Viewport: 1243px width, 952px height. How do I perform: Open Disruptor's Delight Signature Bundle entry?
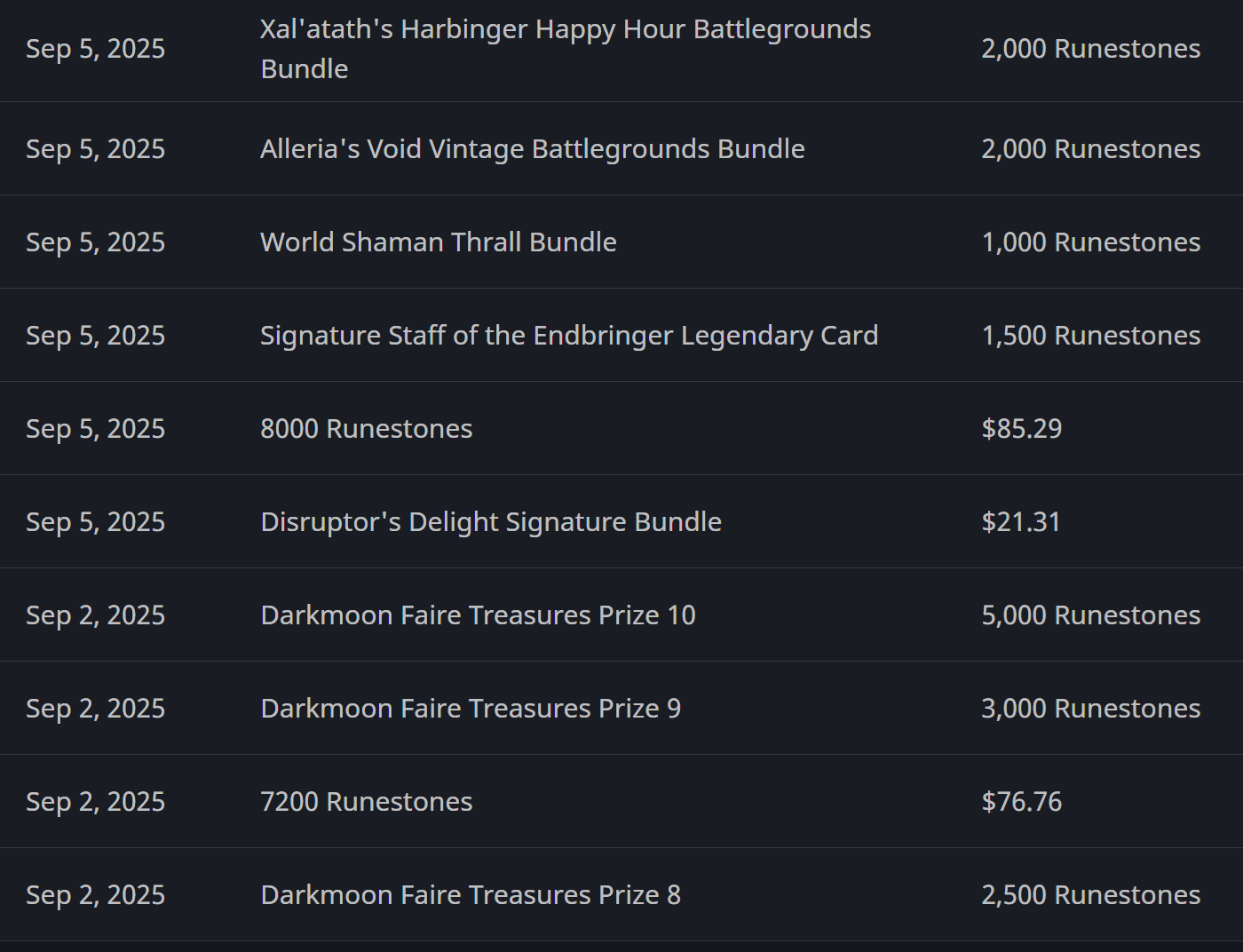490,522
